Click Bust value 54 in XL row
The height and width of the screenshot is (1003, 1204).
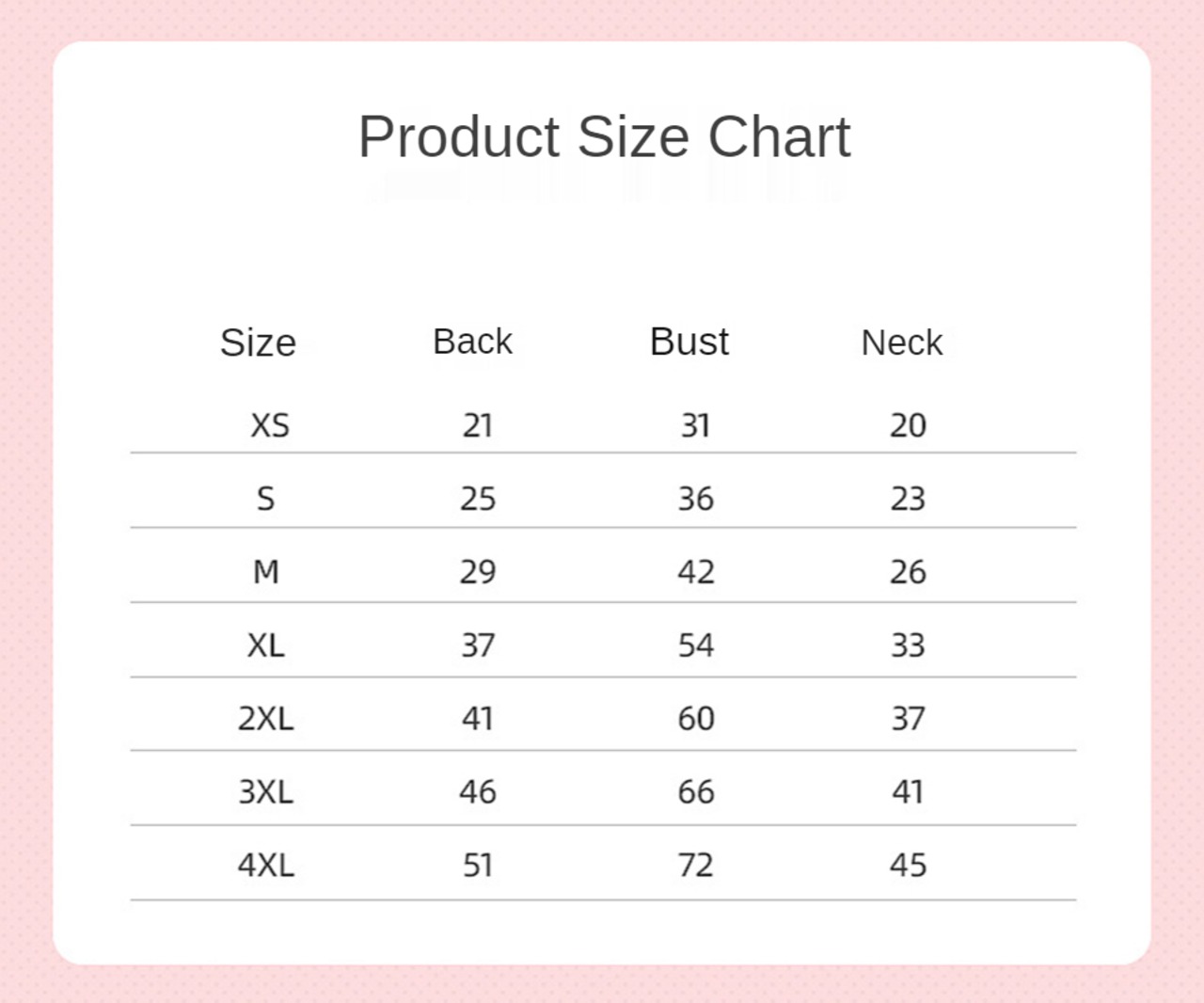point(696,645)
